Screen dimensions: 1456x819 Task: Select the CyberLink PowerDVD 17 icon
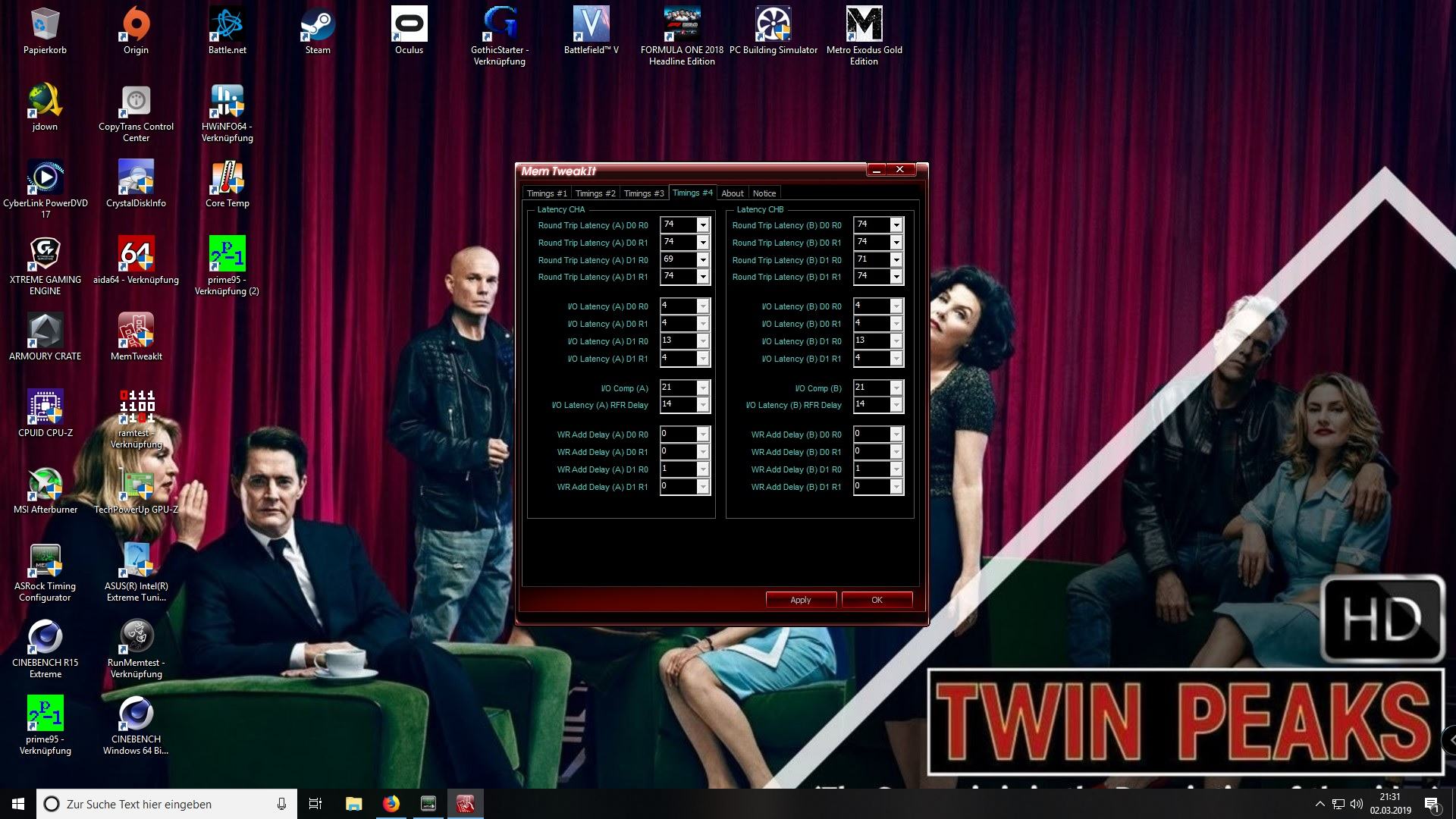click(x=45, y=190)
